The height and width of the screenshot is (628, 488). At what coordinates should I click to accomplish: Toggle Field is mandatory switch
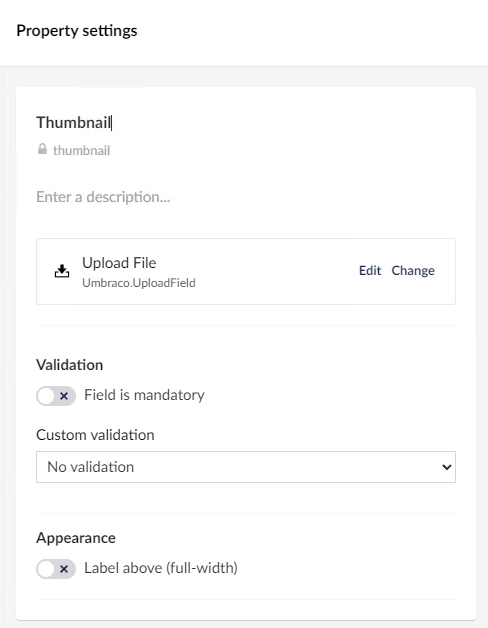pos(56,396)
